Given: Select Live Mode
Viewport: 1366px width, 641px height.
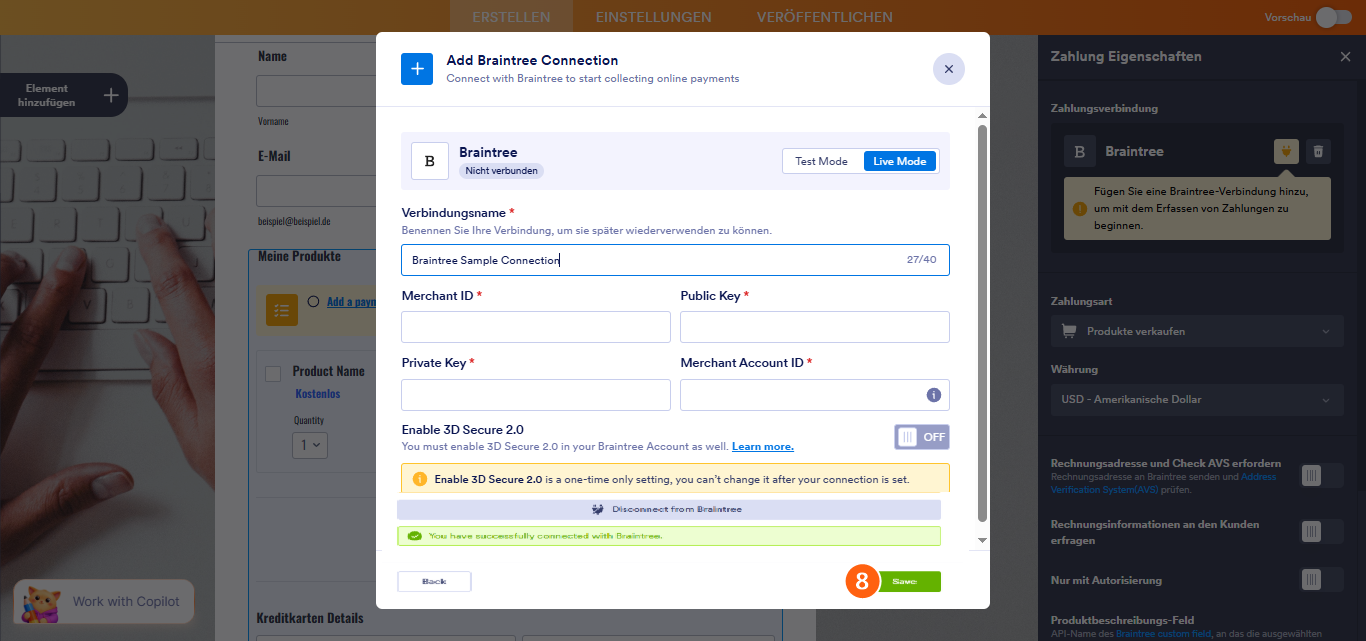Looking at the screenshot, I should [x=899, y=161].
